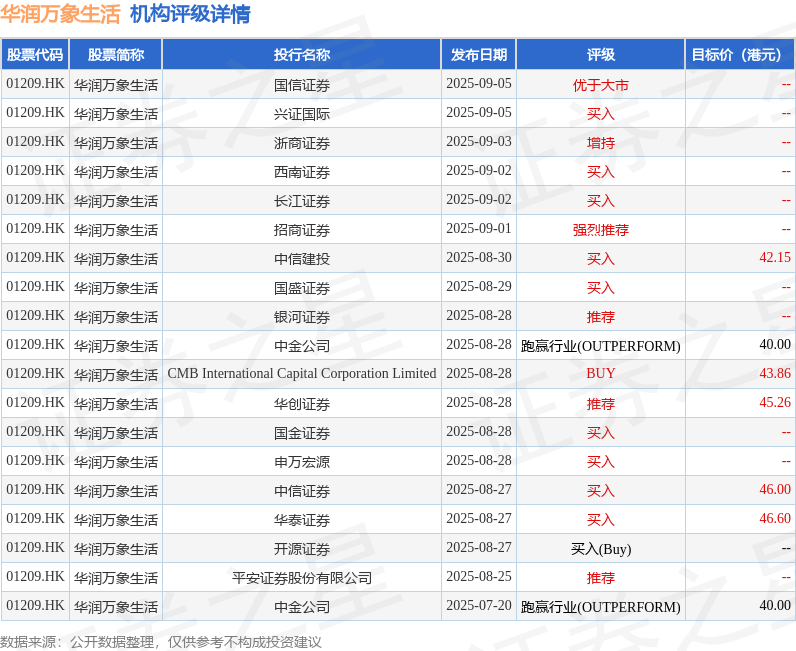Click the 01209.HK code in 国信证券 row

35,84
